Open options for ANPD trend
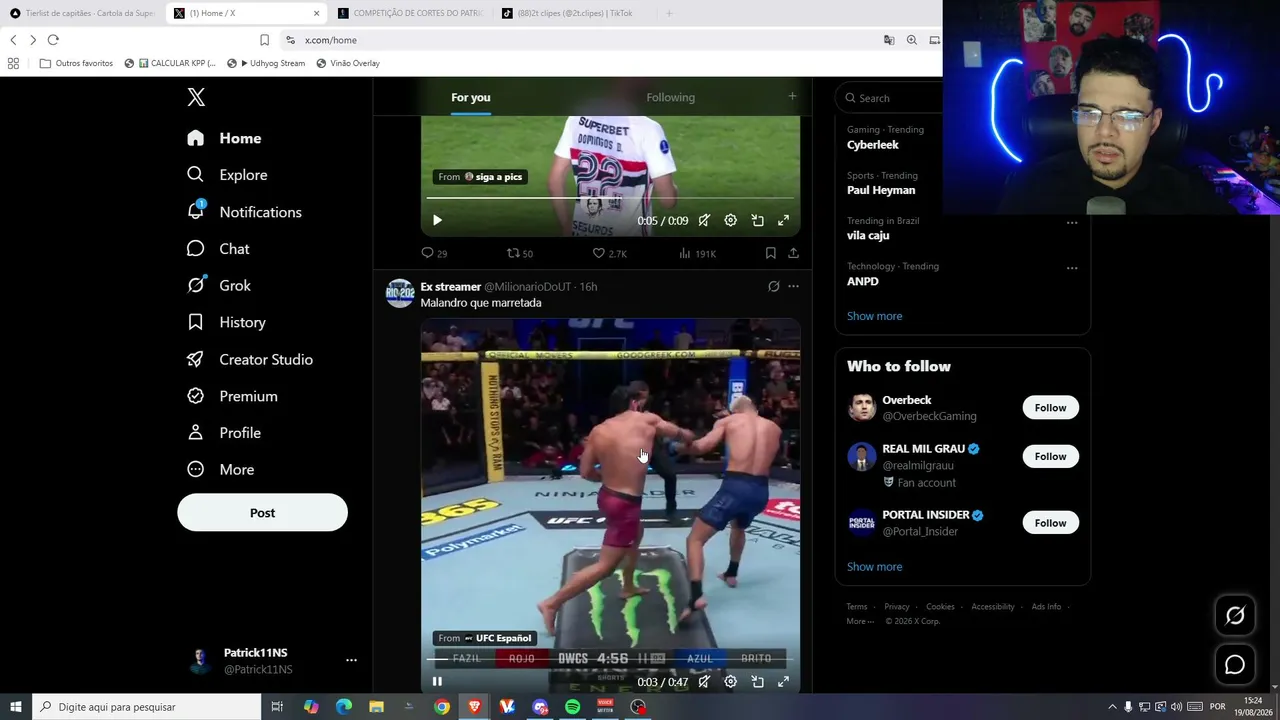The width and height of the screenshot is (1280, 720). [x=1072, y=268]
